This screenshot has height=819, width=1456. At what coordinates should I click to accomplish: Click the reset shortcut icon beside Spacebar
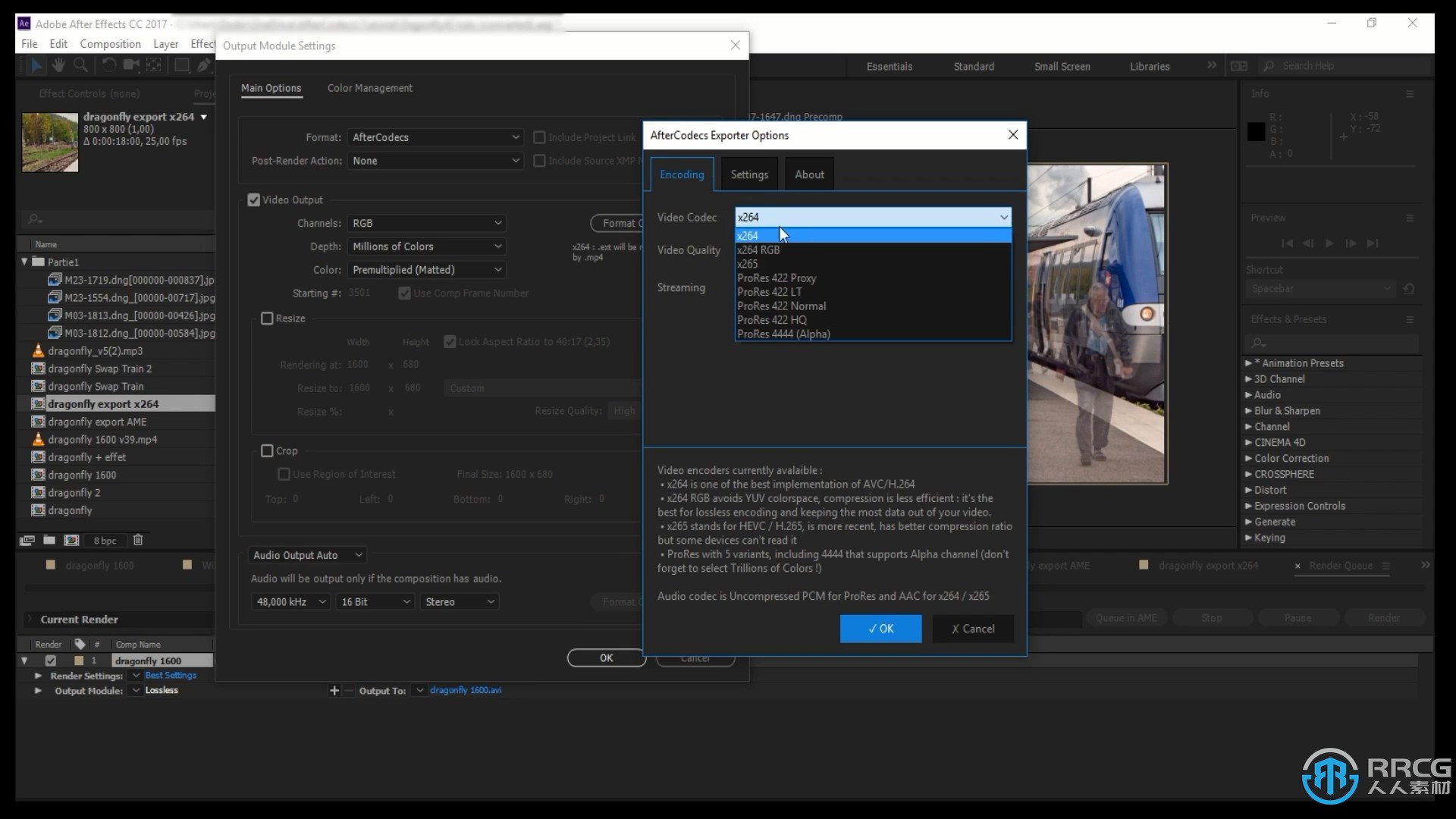point(1409,289)
